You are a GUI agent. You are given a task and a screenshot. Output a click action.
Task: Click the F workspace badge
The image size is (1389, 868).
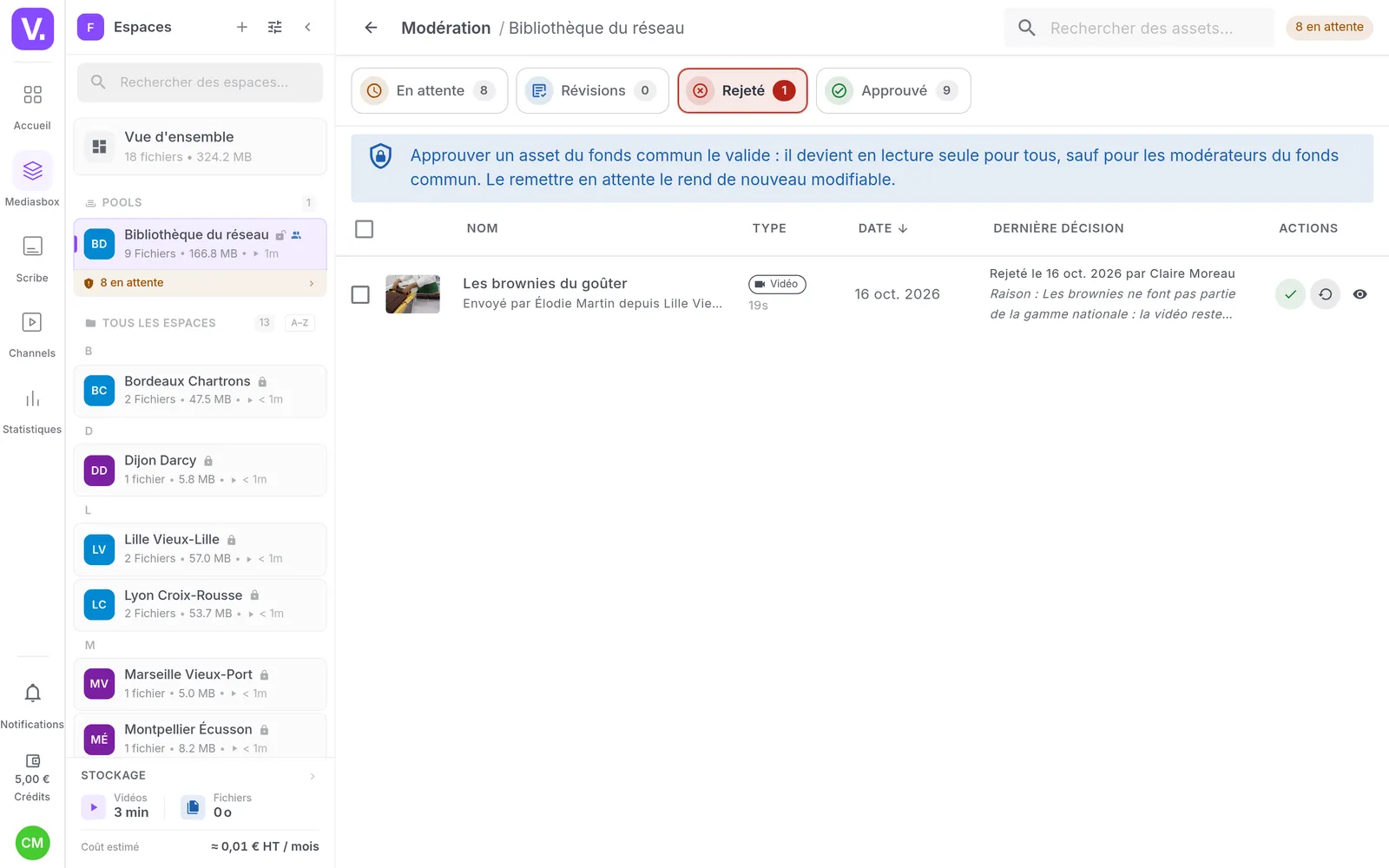[x=90, y=27]
